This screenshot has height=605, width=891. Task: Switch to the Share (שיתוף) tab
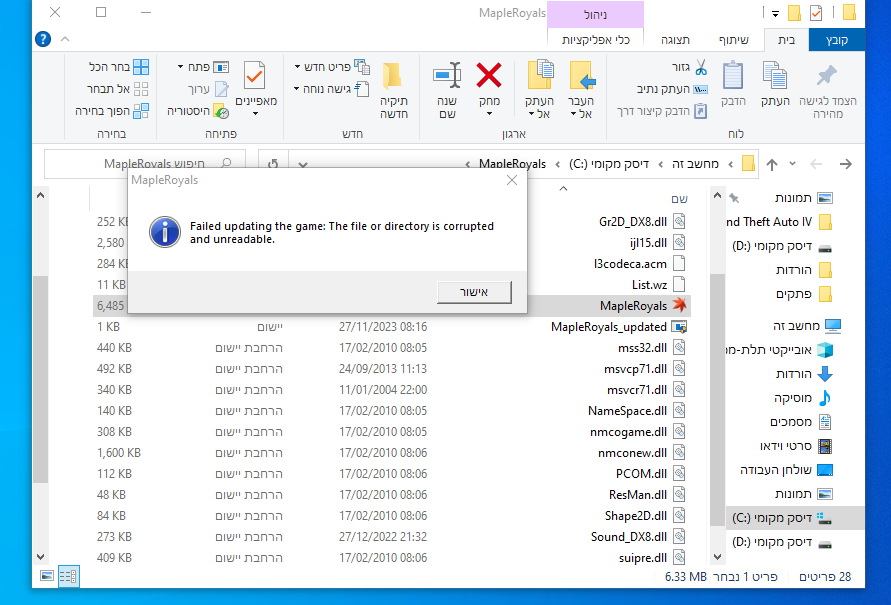[734, 40]
